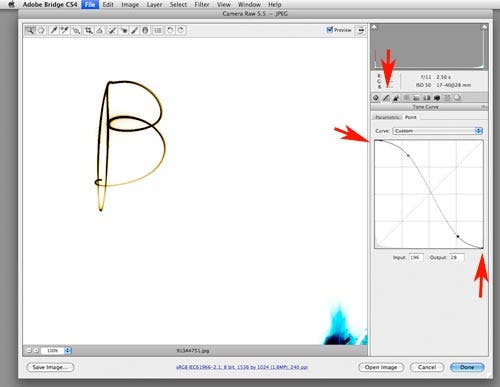Open workflow options sRGB link
Screen dimensions: 500x387
(242, 367)
